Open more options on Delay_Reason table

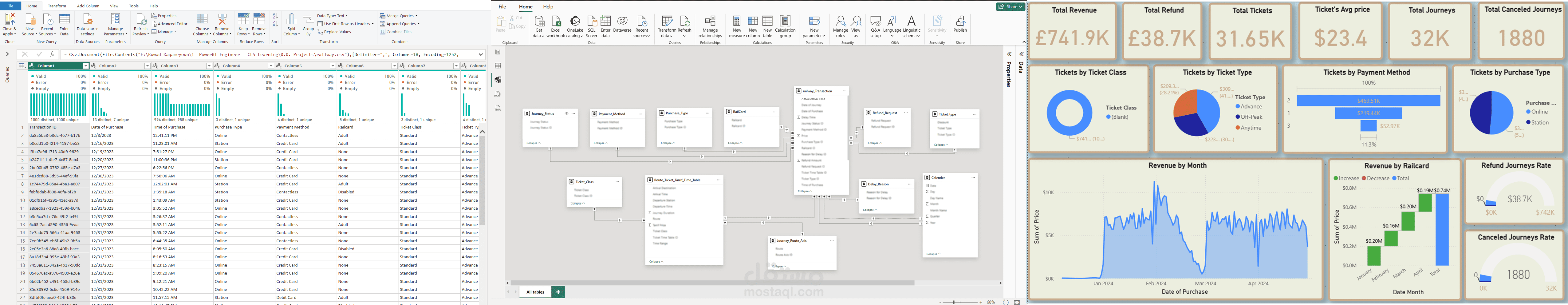click(x=909, y=184)
